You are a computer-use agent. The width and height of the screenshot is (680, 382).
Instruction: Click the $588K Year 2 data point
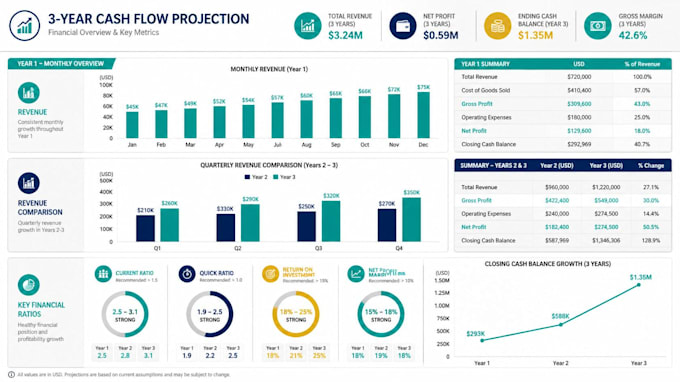coord(561,324)
